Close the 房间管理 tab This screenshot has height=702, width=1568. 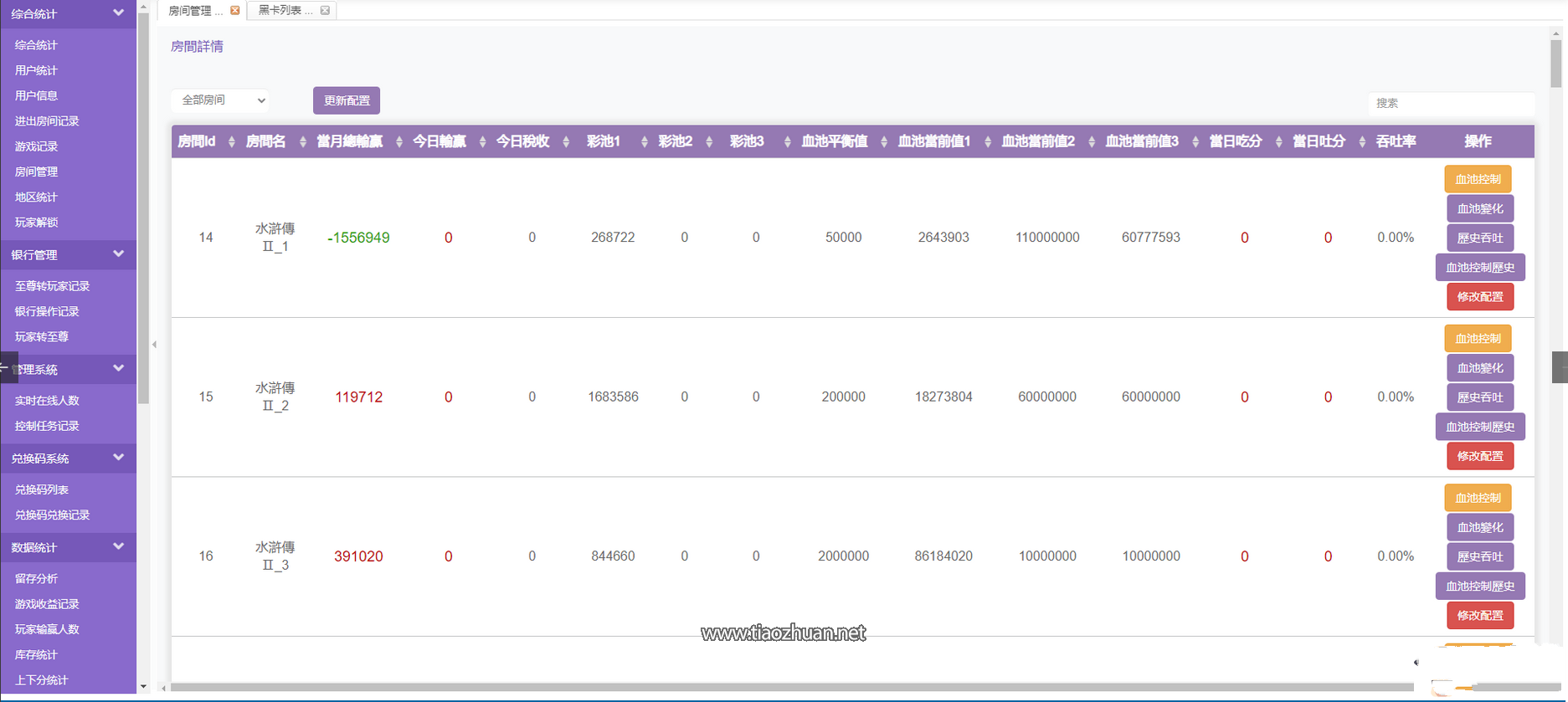(234, 10)
